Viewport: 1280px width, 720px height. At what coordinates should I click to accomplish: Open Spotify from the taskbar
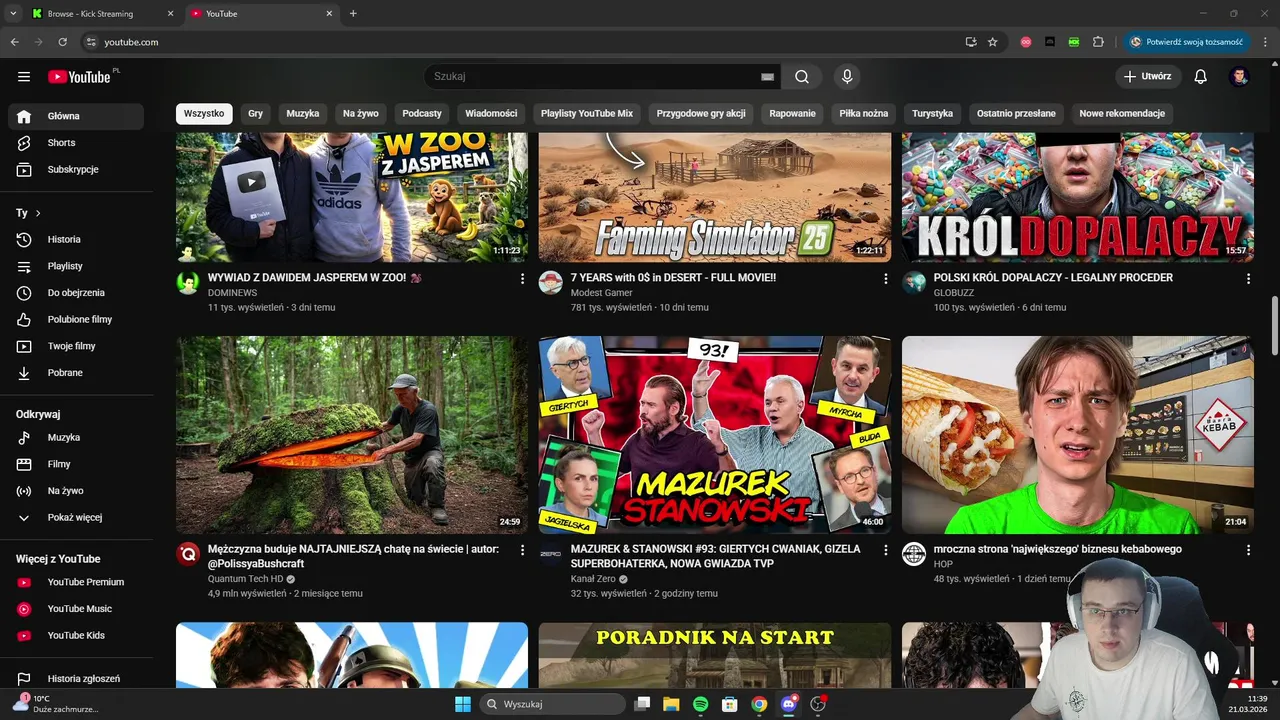701,704
